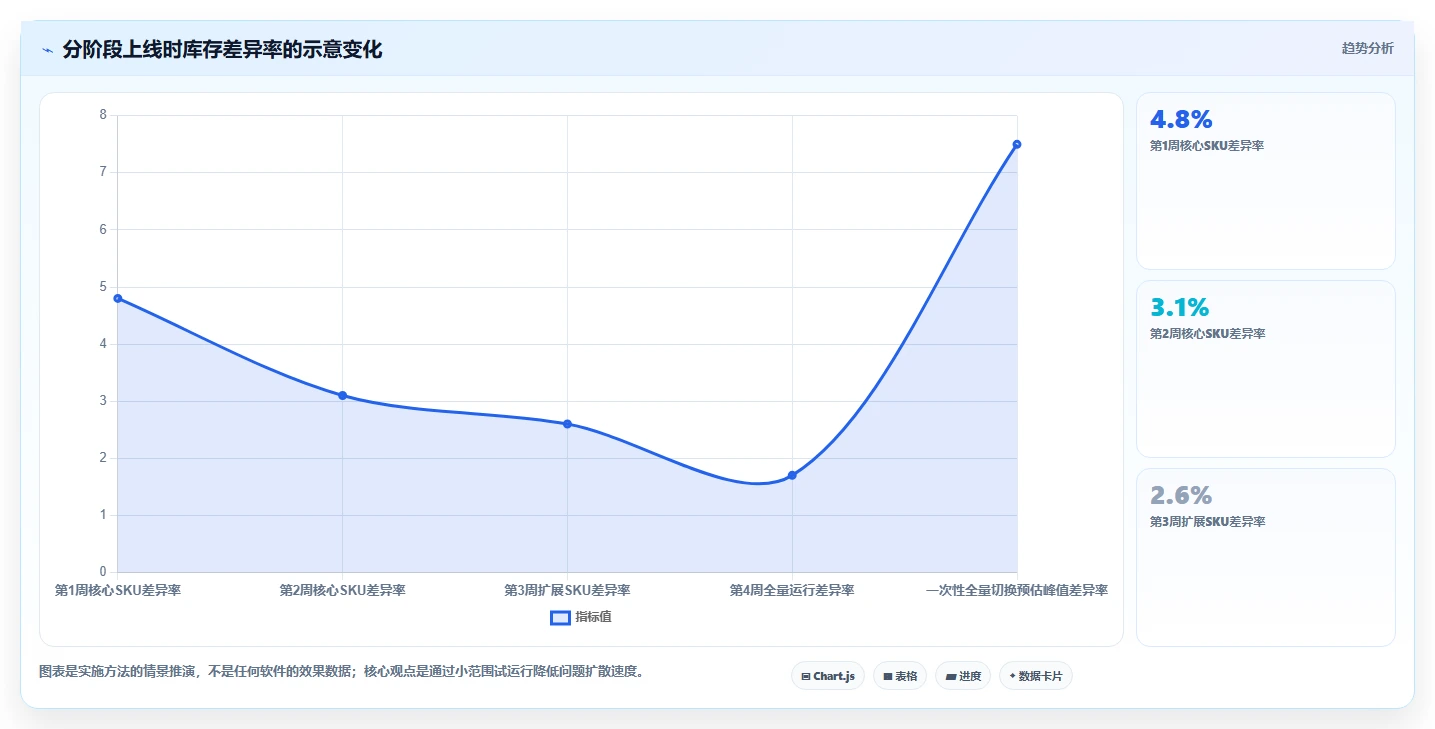Click the lightning icon beside the chart title
The image size is (1435, 729).
point(47,50)
